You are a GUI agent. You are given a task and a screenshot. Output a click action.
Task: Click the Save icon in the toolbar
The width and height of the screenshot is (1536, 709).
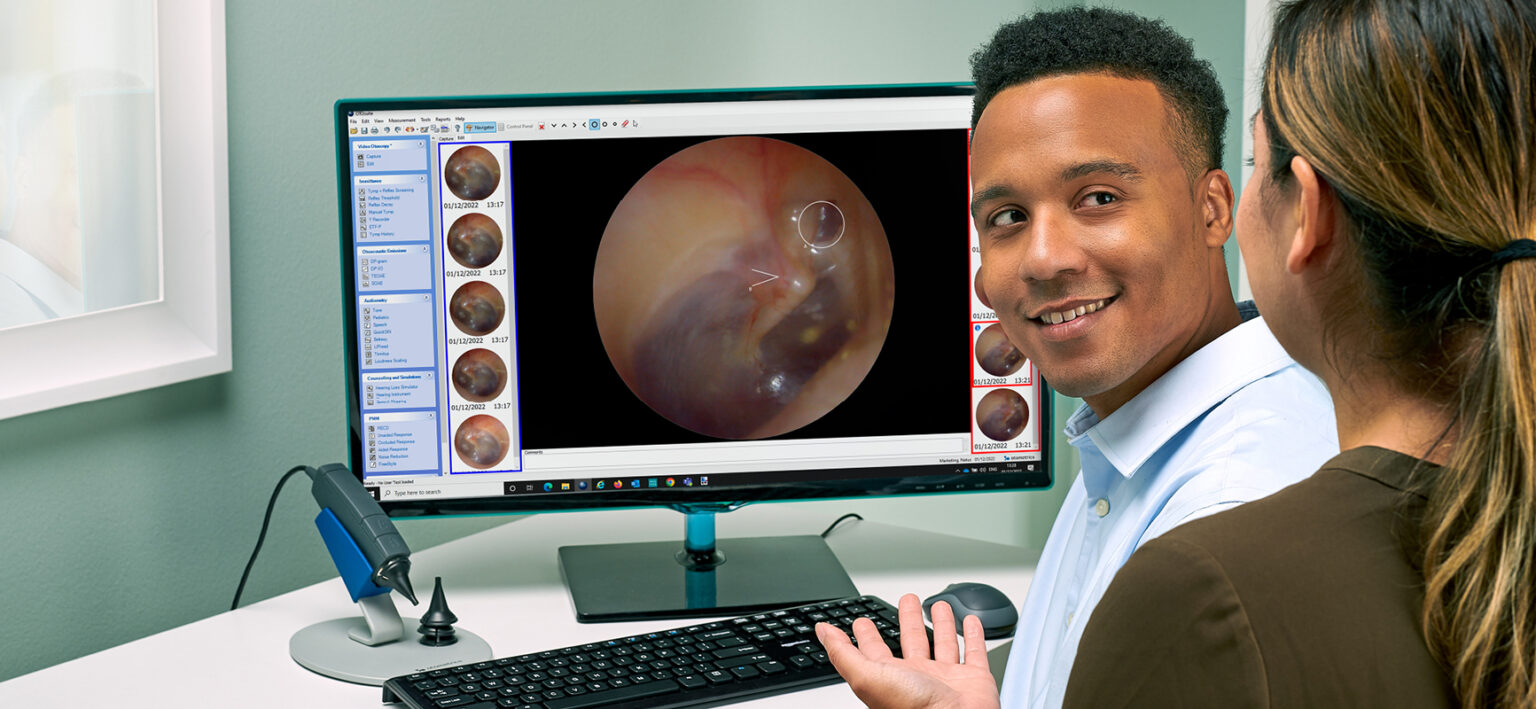click(x=364, y=126)
